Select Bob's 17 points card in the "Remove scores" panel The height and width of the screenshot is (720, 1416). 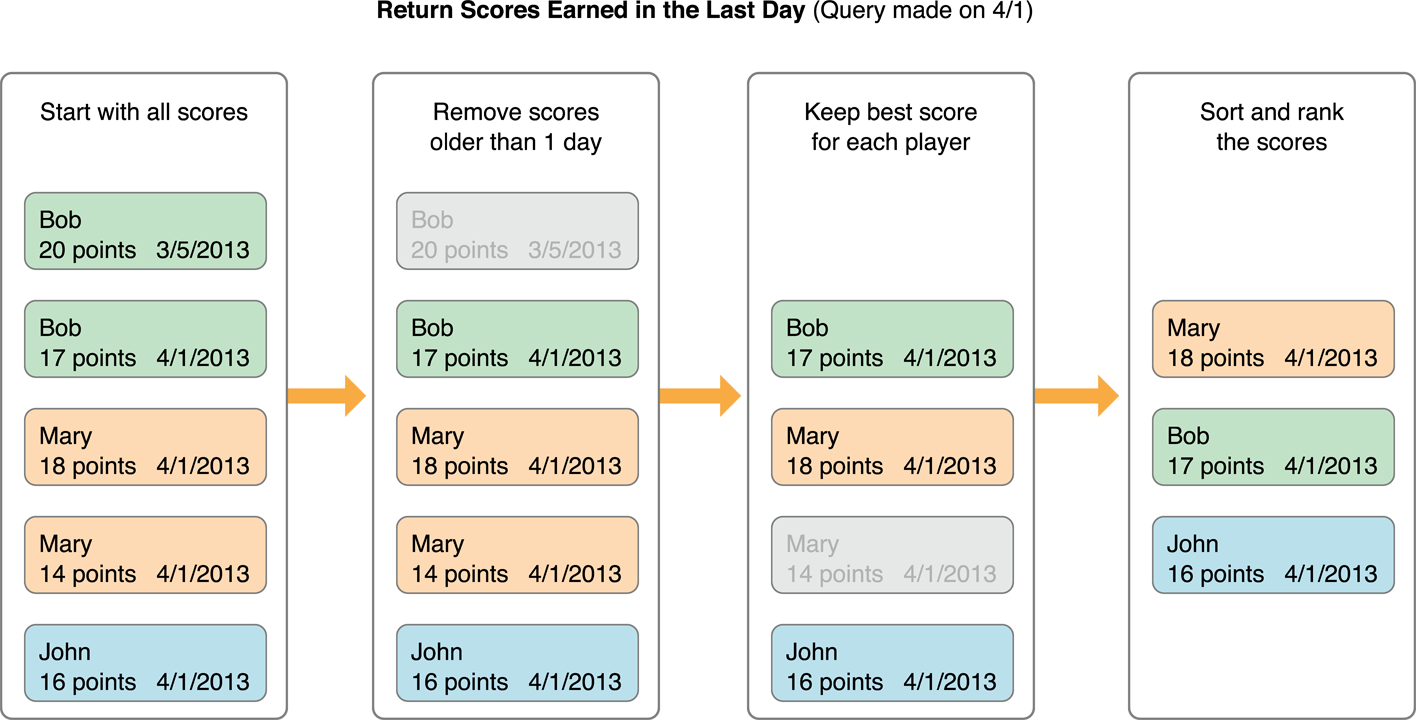click(x=517, y=339)
